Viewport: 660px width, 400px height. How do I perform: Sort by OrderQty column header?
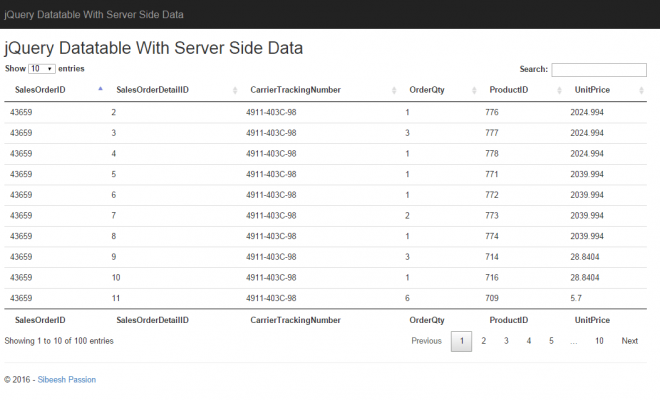tap(427, 90)
